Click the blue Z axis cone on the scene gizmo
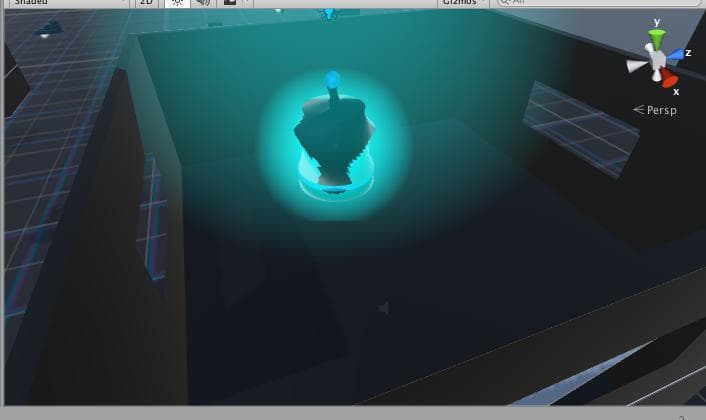706x420 pixels. point(675,55)
